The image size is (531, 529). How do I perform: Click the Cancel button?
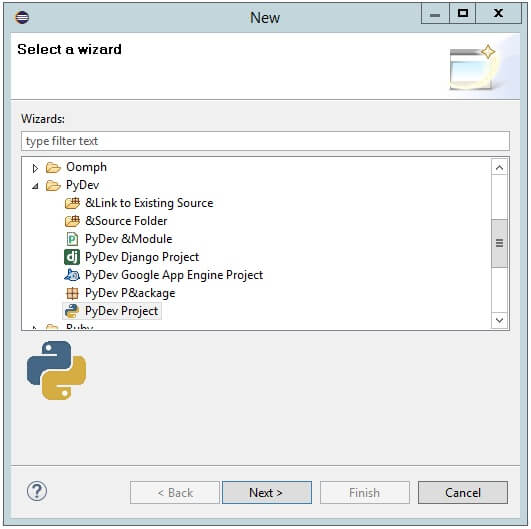463,493
